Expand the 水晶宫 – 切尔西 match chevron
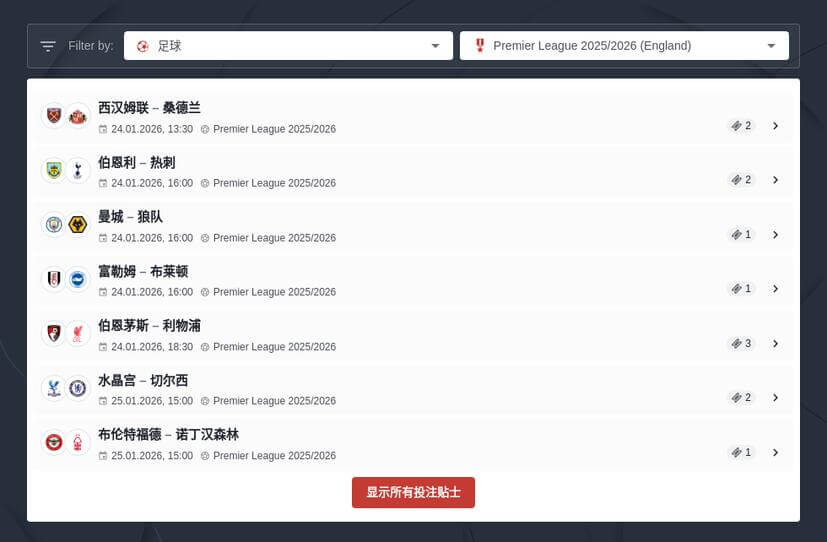The width and height of the screenshot is (827, 542). click(x=775, y=398)
